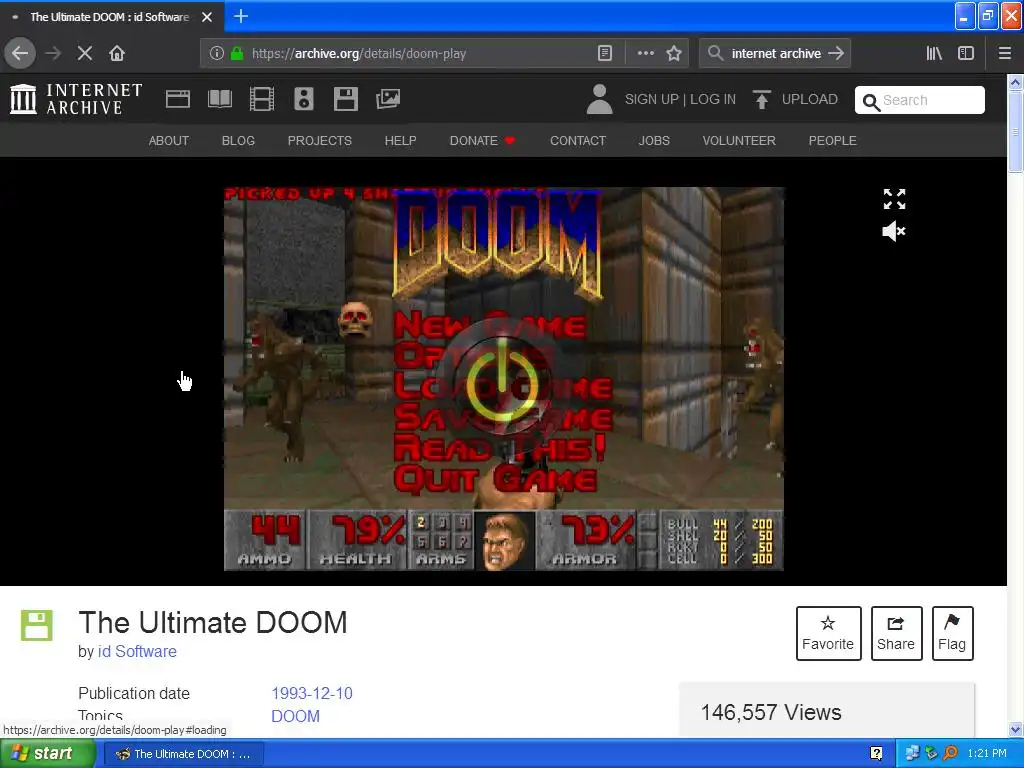Screen dimensions: 1024x768
Task: Open the id Software creator link
Action: [137, 651]
